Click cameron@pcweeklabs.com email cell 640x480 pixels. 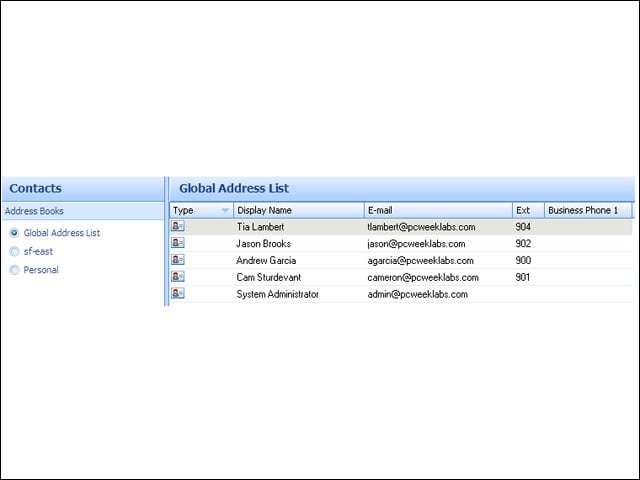[423, 278]
